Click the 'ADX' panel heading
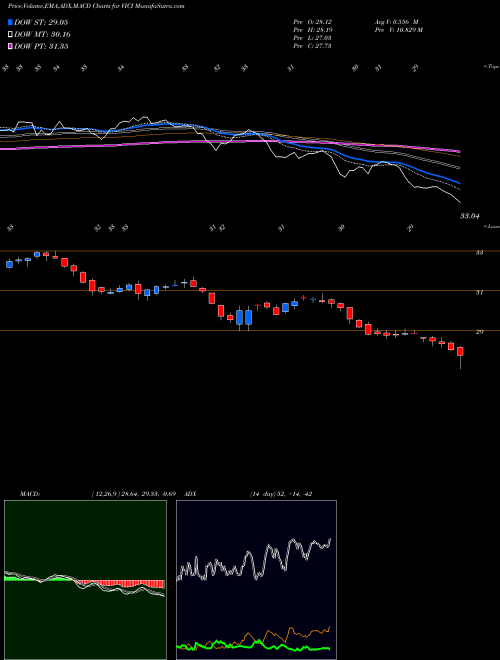The width and height of the screenshot is (500, 660). point(191,494)
